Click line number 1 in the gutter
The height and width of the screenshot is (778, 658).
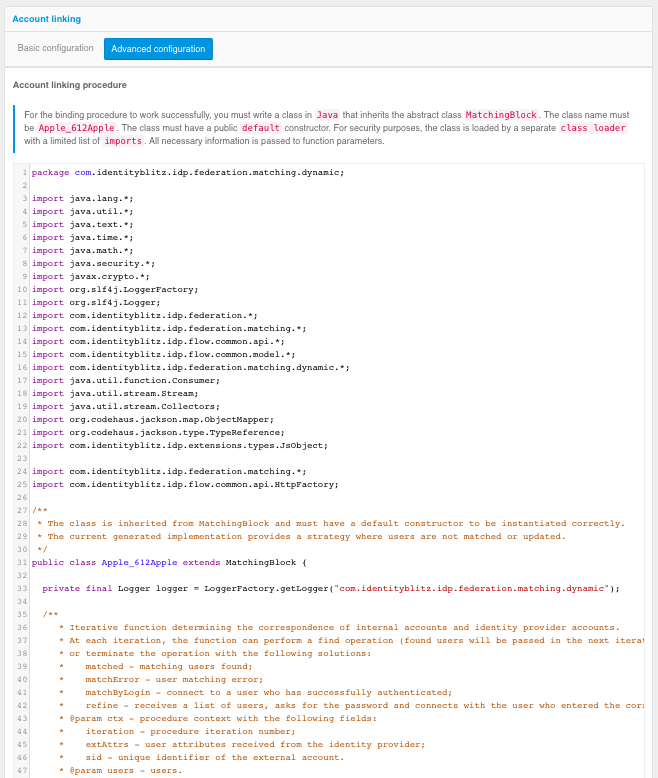click(x=24, y=173)
